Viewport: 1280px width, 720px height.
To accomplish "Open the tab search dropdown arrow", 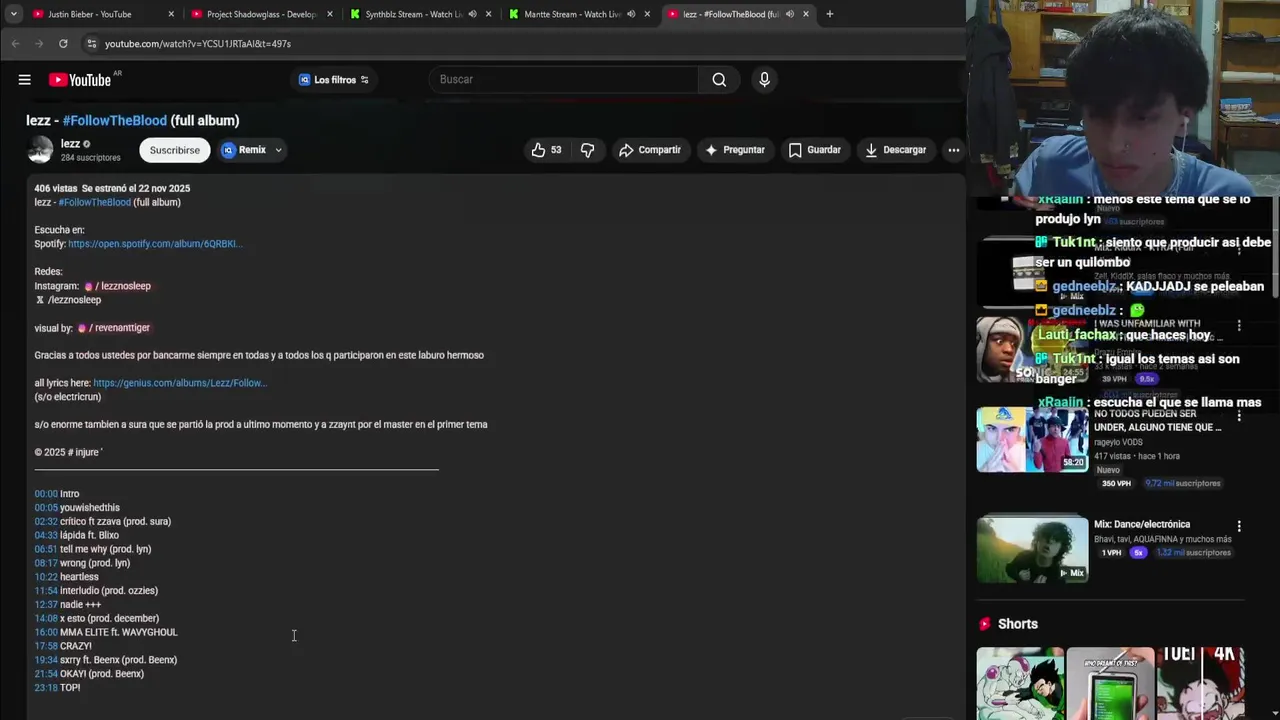I will click(x=13, y=14).
